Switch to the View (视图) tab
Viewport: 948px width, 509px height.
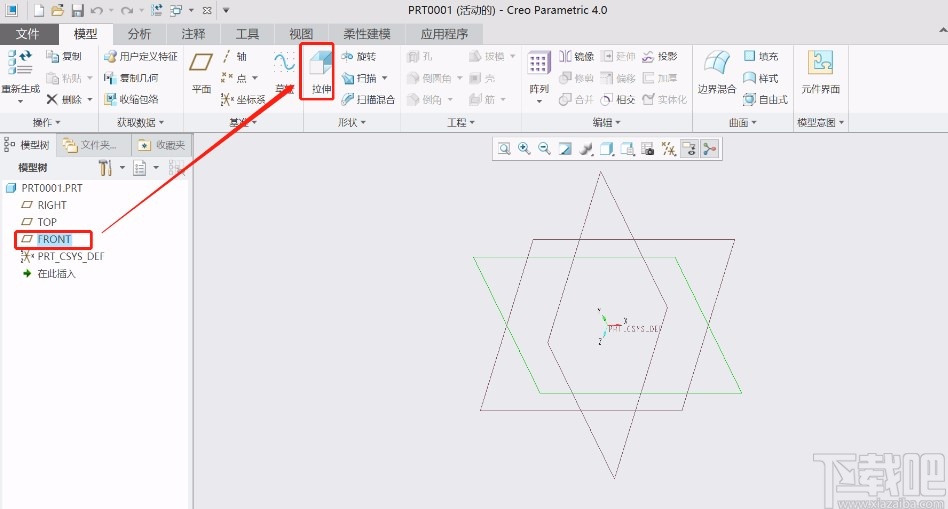(x=301, y=34)
